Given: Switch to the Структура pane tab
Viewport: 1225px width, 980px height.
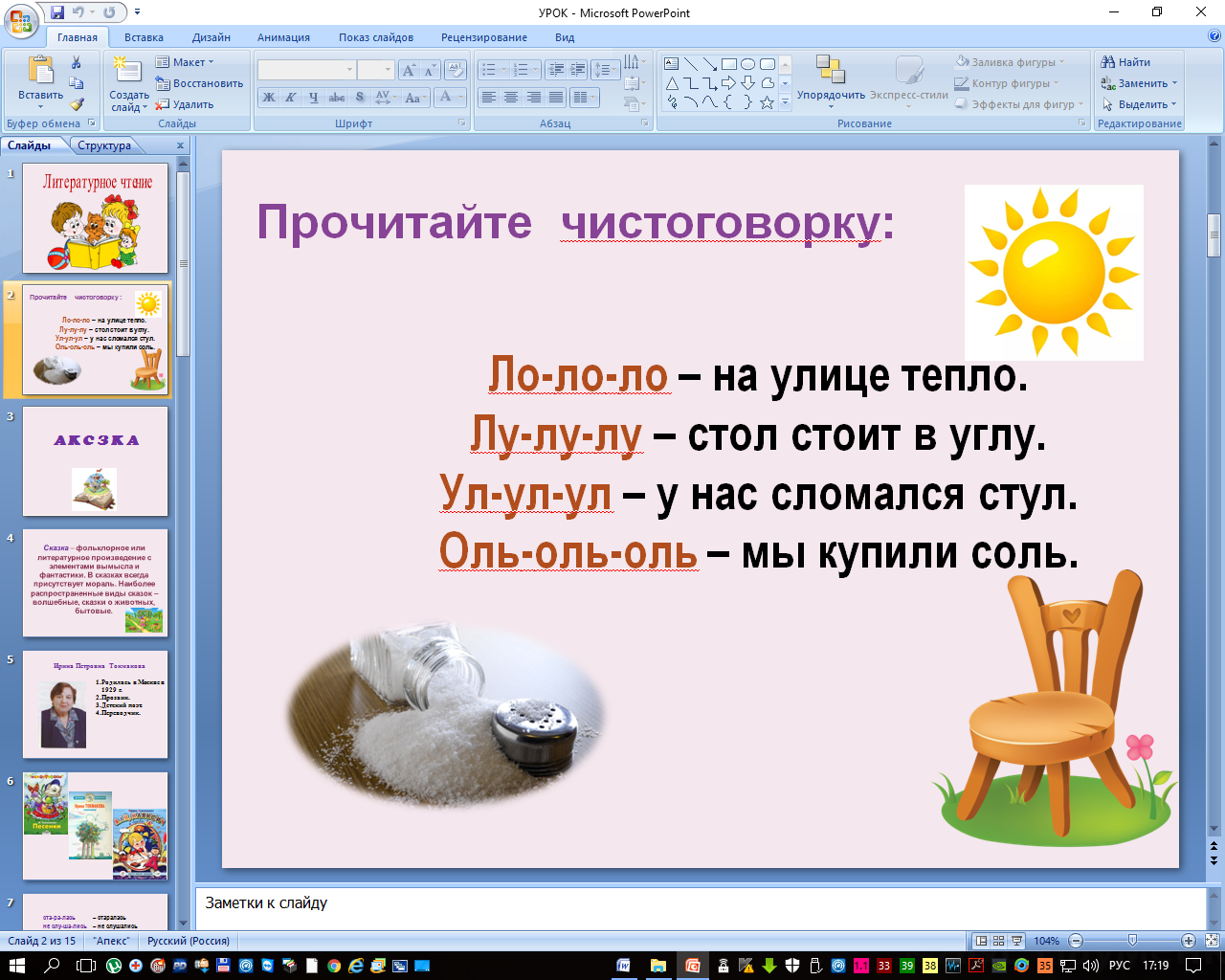Looking at the screenshot, I should click(x=104, y=145).
